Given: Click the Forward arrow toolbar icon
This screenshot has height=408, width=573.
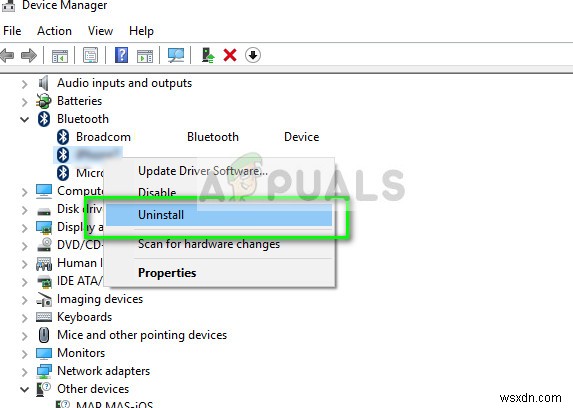Looking at the screenshot, I should pyautogui.click(x=29, y=56).
